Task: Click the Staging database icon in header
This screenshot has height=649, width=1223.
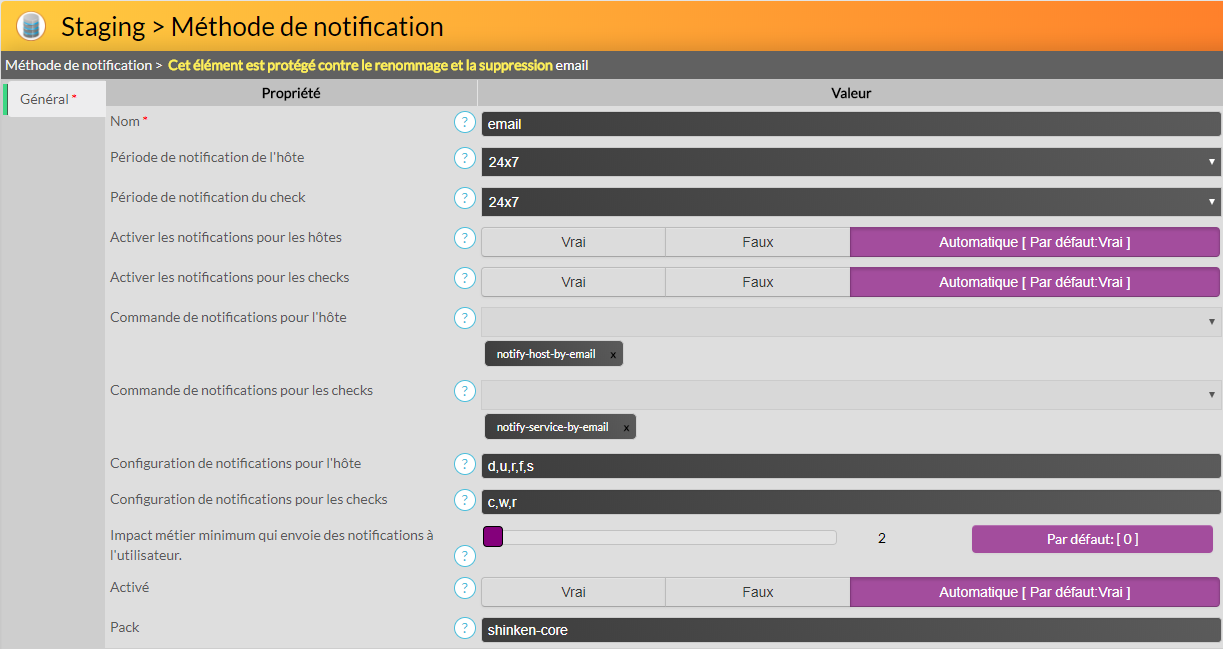Action: click(x=31, y=26)
